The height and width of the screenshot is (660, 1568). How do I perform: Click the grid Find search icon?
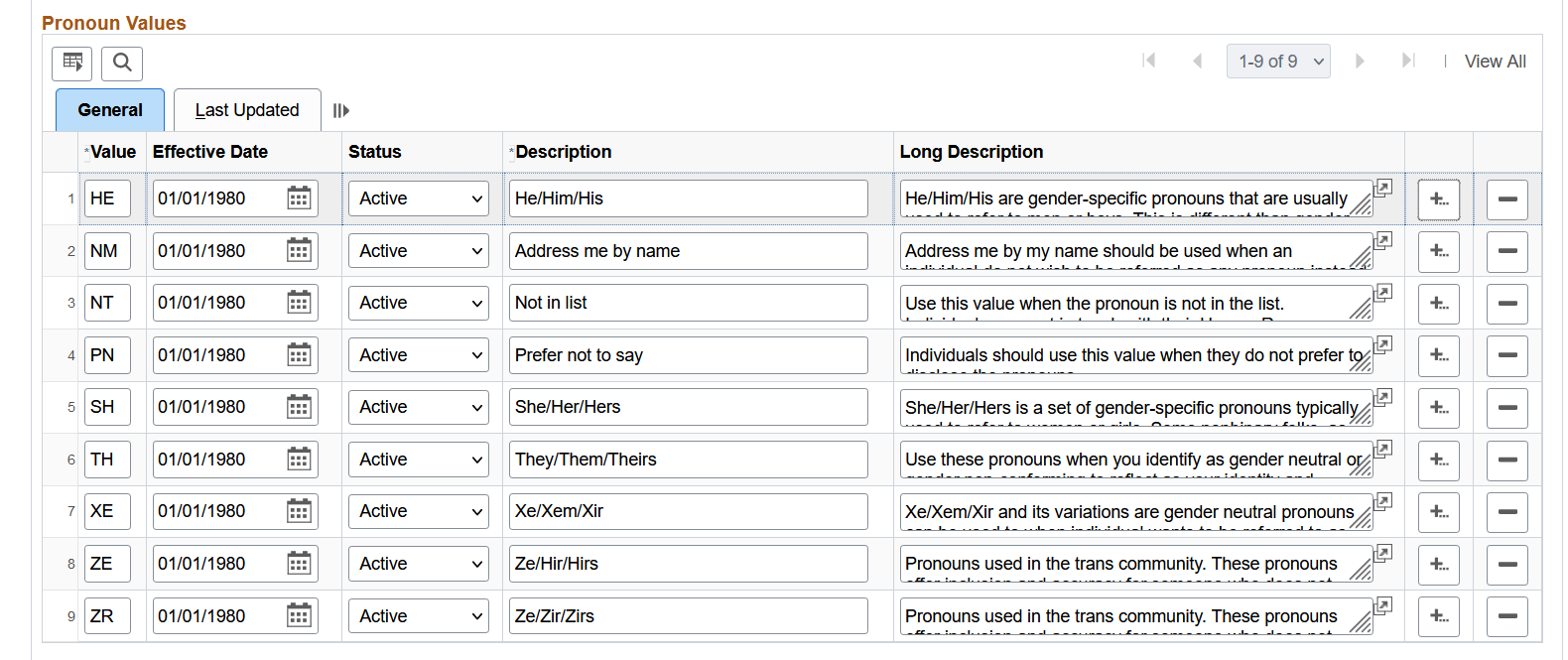click(122, 64)
